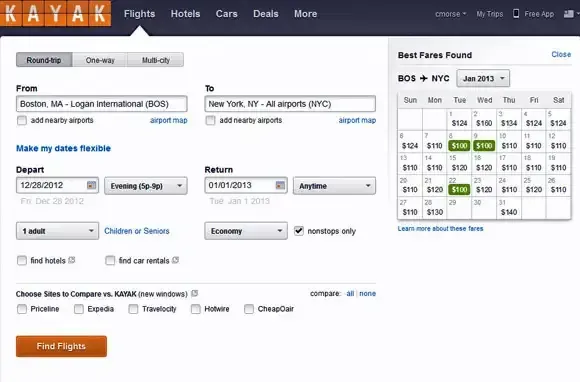Open the Anytime return time dropdown
Image resolution: width=580 pixels, height=382 pixels.
point(334,186)
